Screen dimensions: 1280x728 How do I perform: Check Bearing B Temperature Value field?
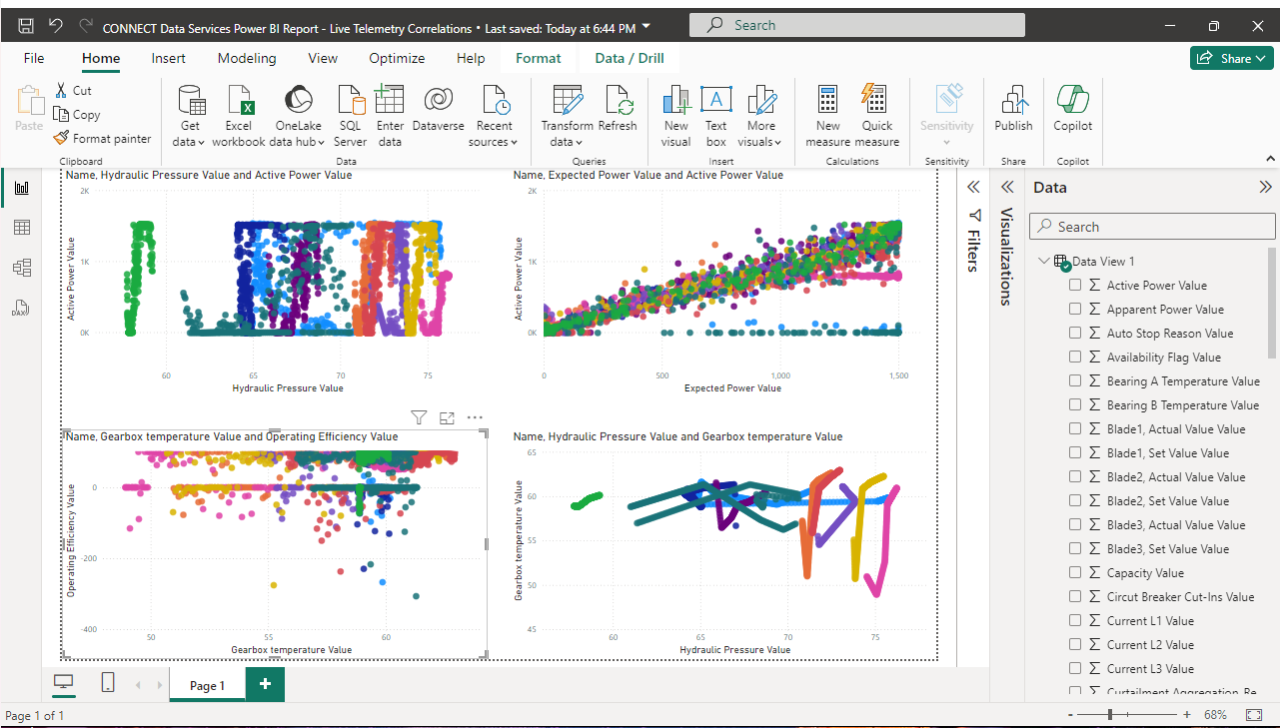coord(1076,405)
